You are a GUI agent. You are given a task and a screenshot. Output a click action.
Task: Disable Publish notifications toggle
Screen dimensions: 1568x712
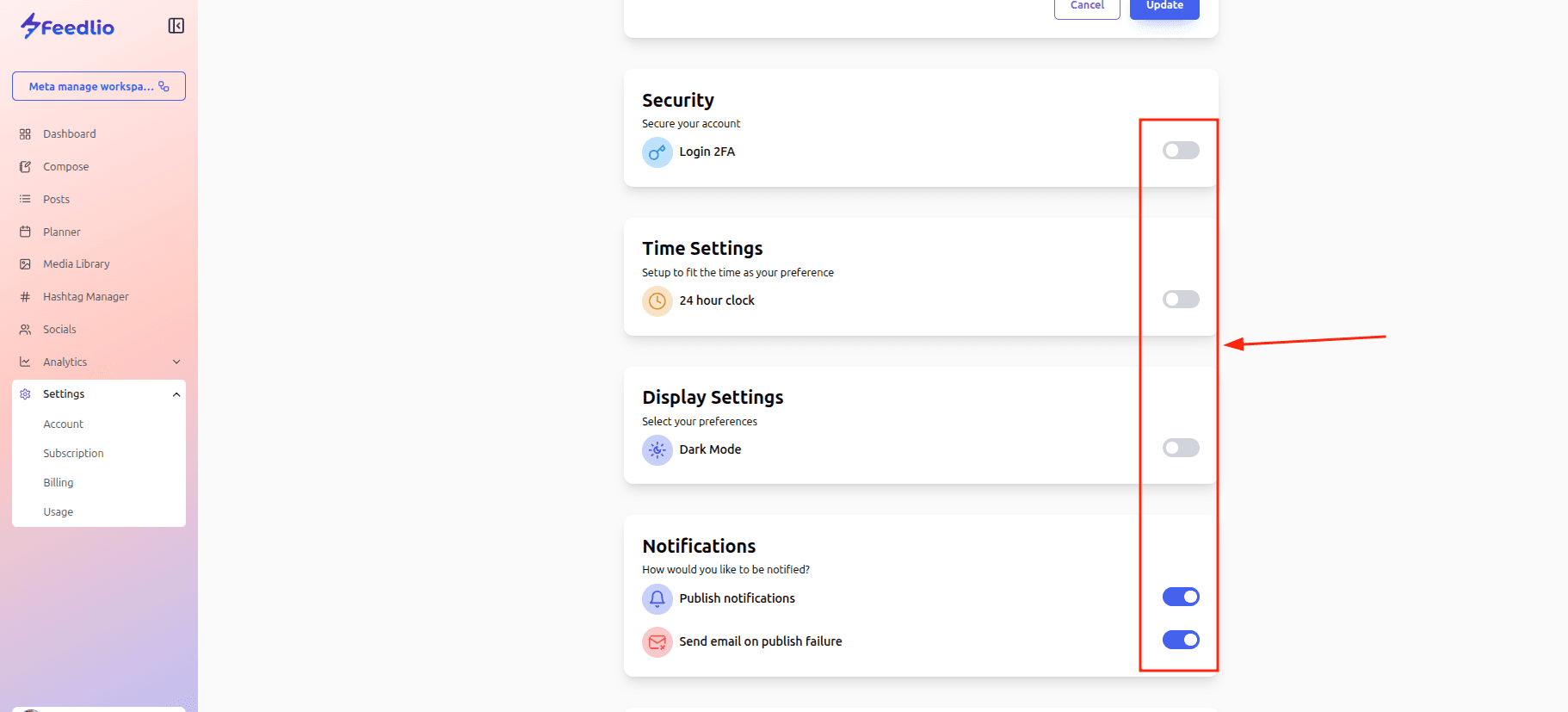tap(1180, 597)
